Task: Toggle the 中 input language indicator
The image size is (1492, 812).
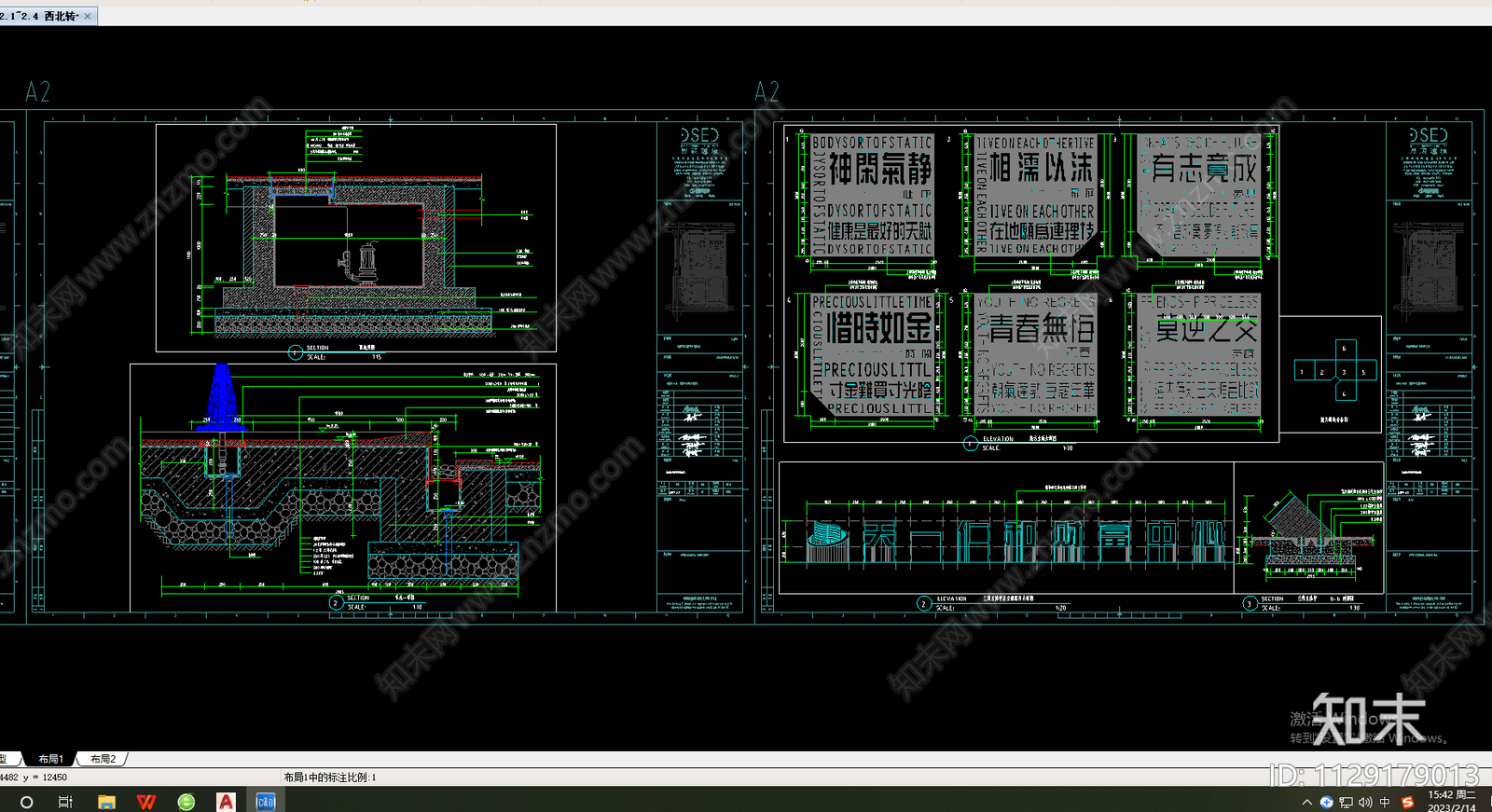Action: [1385, 802]
